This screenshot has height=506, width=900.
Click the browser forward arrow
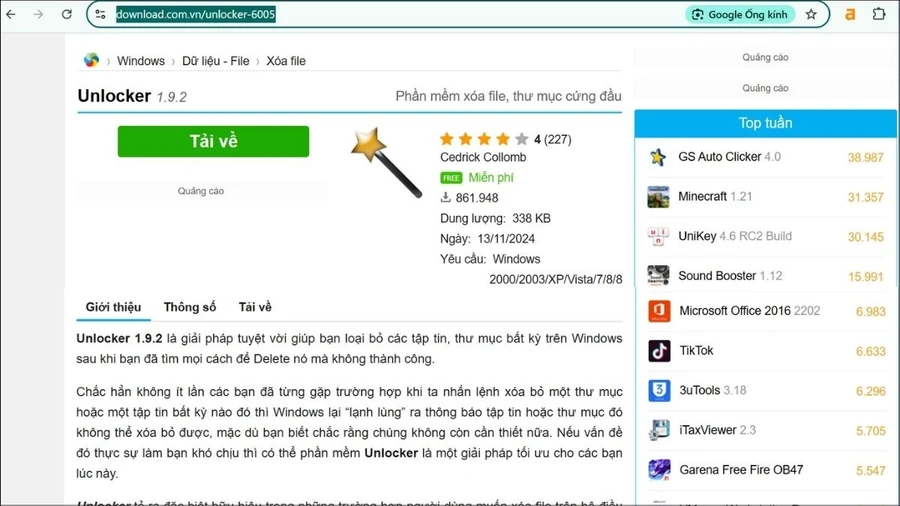click(38, 14)
